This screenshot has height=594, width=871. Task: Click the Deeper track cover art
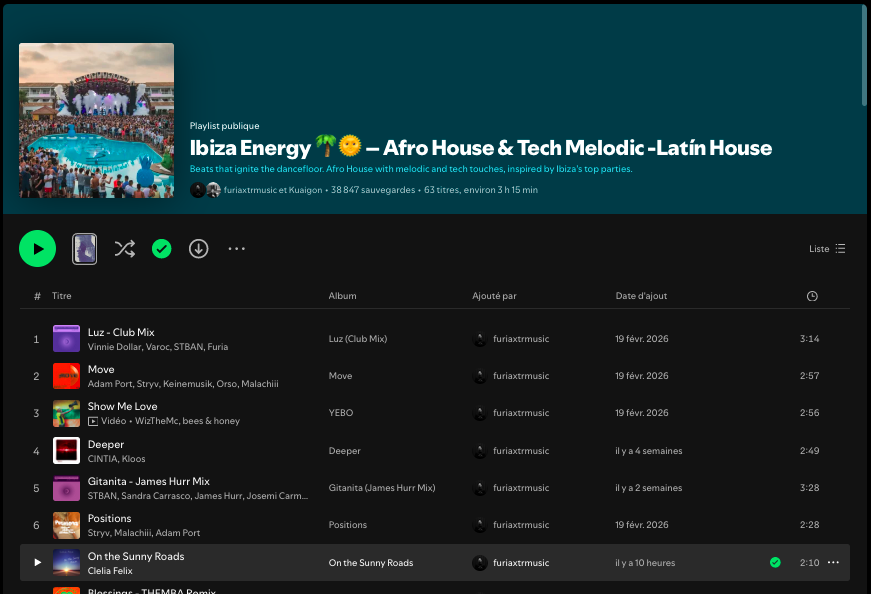pyautogui.click(x=66, y=451)
